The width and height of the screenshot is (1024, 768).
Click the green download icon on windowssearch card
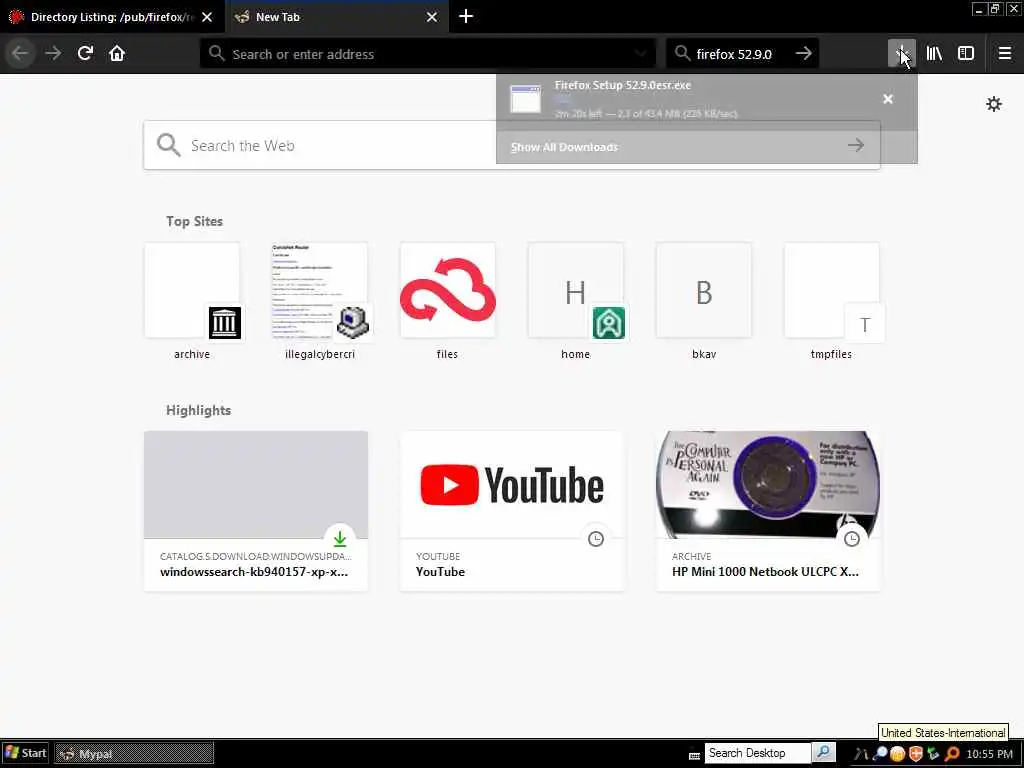(340, 539)
